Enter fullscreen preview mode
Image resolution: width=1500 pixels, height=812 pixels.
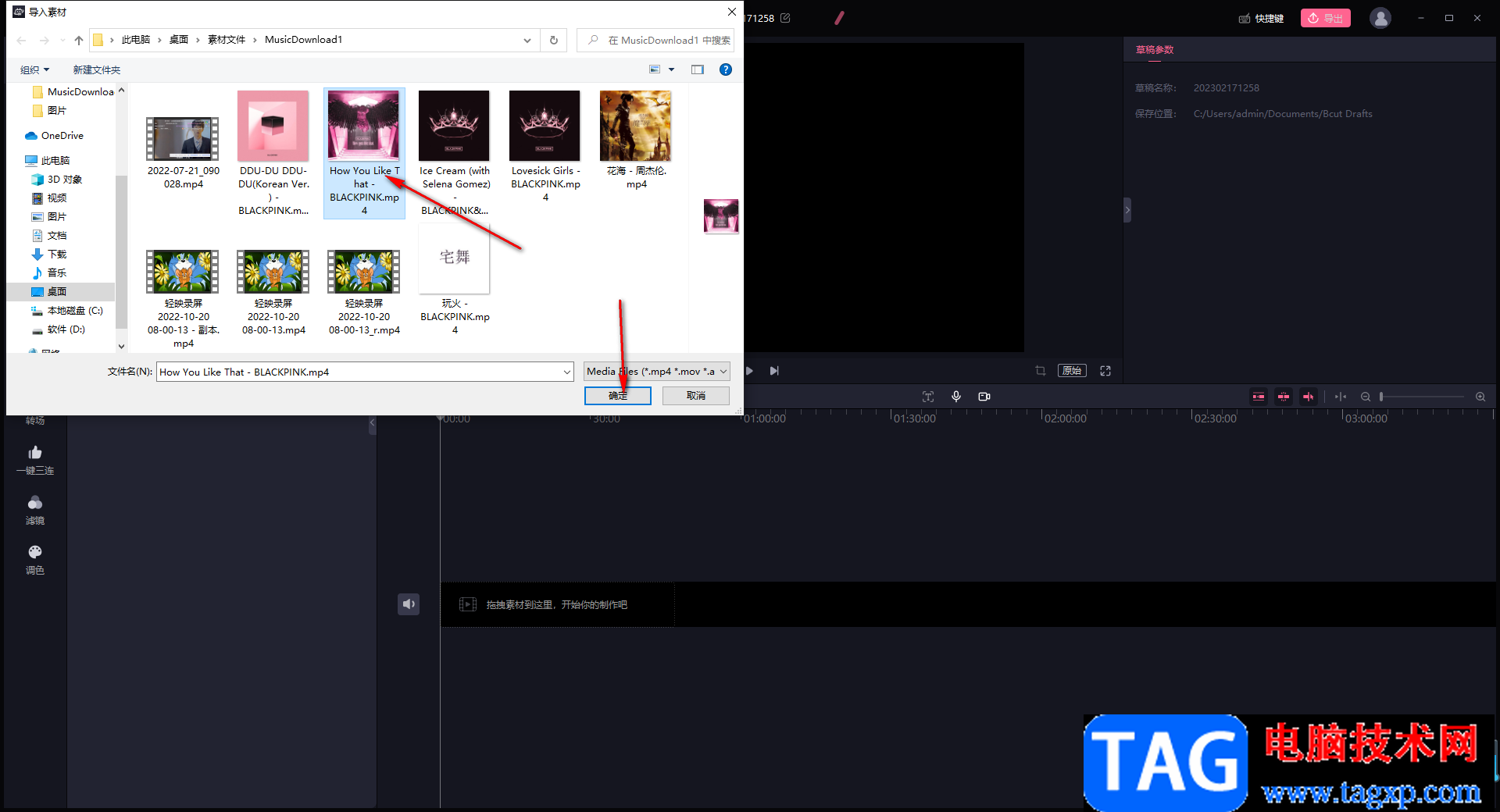tap(1105, 371)
